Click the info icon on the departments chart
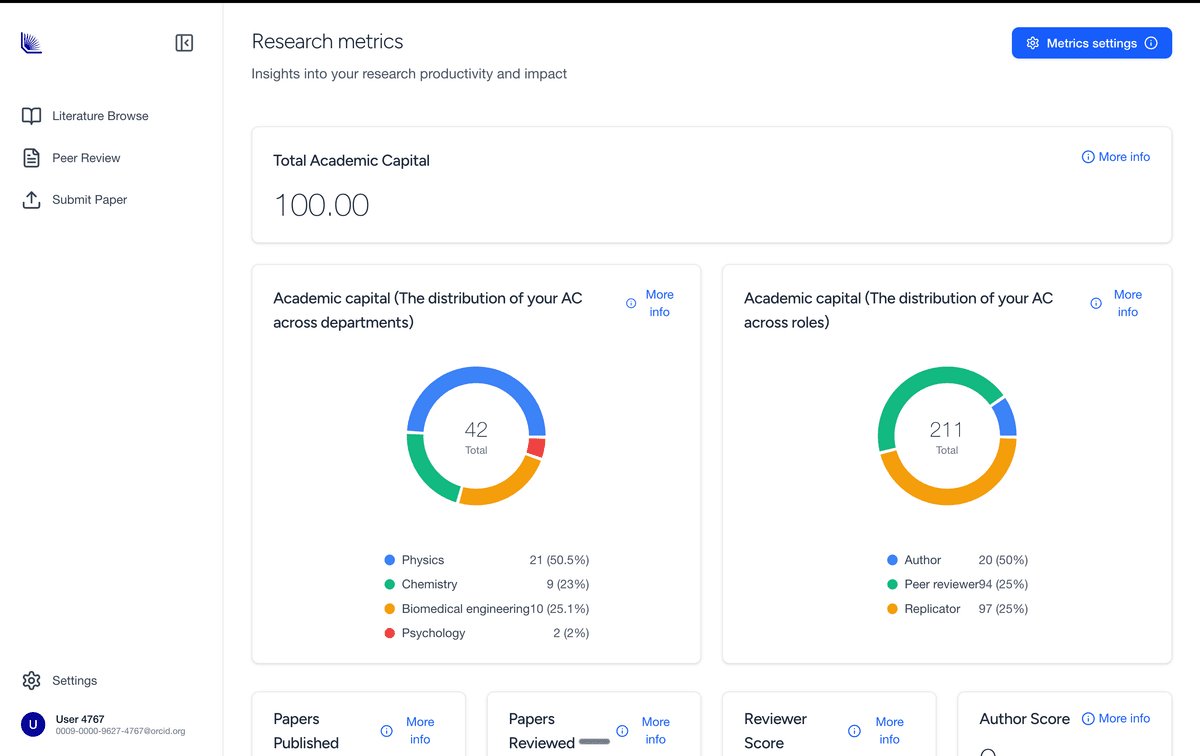This screenshot has height=756, width=1200. 631,302
